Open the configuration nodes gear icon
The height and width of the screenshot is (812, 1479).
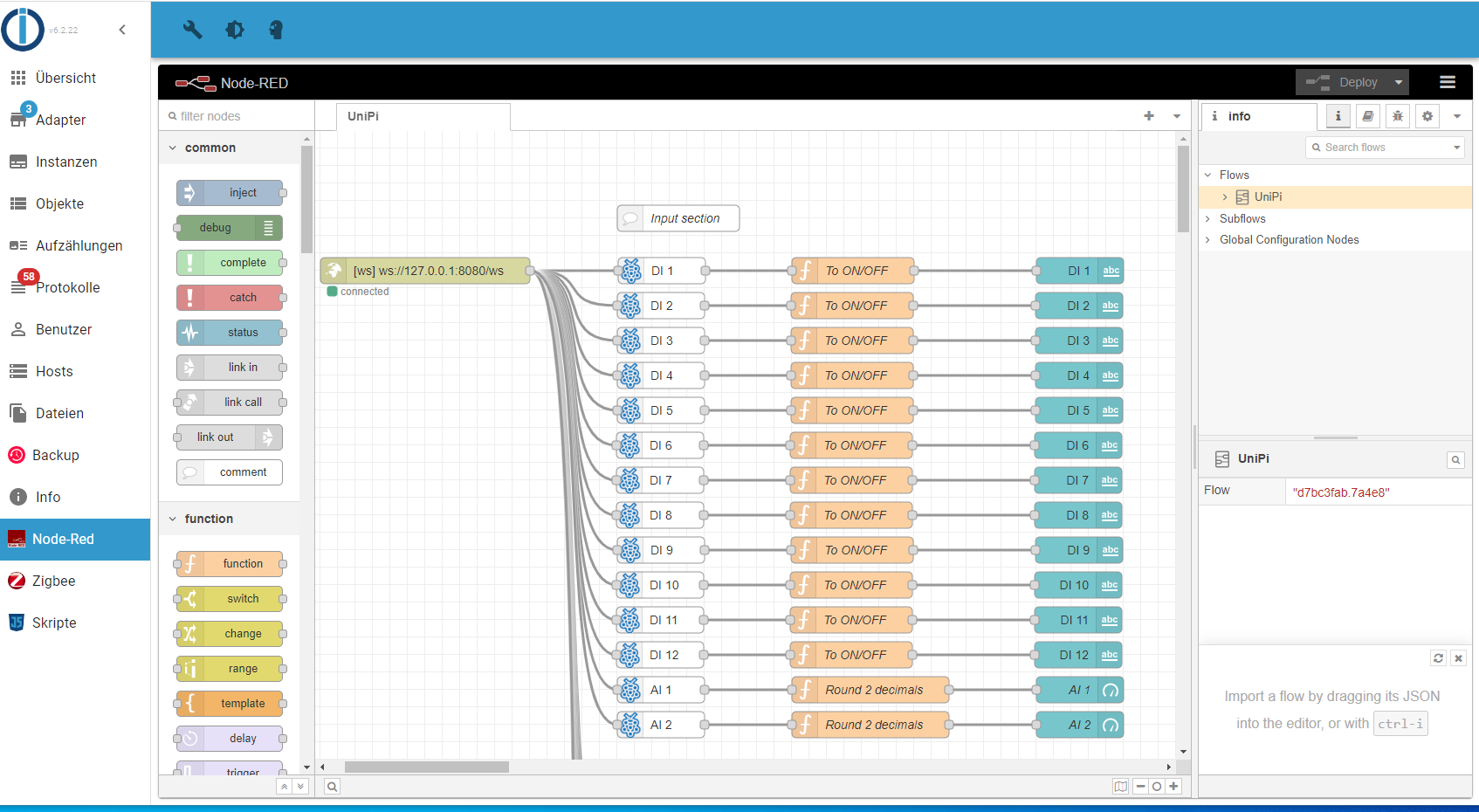[1427, 116]
